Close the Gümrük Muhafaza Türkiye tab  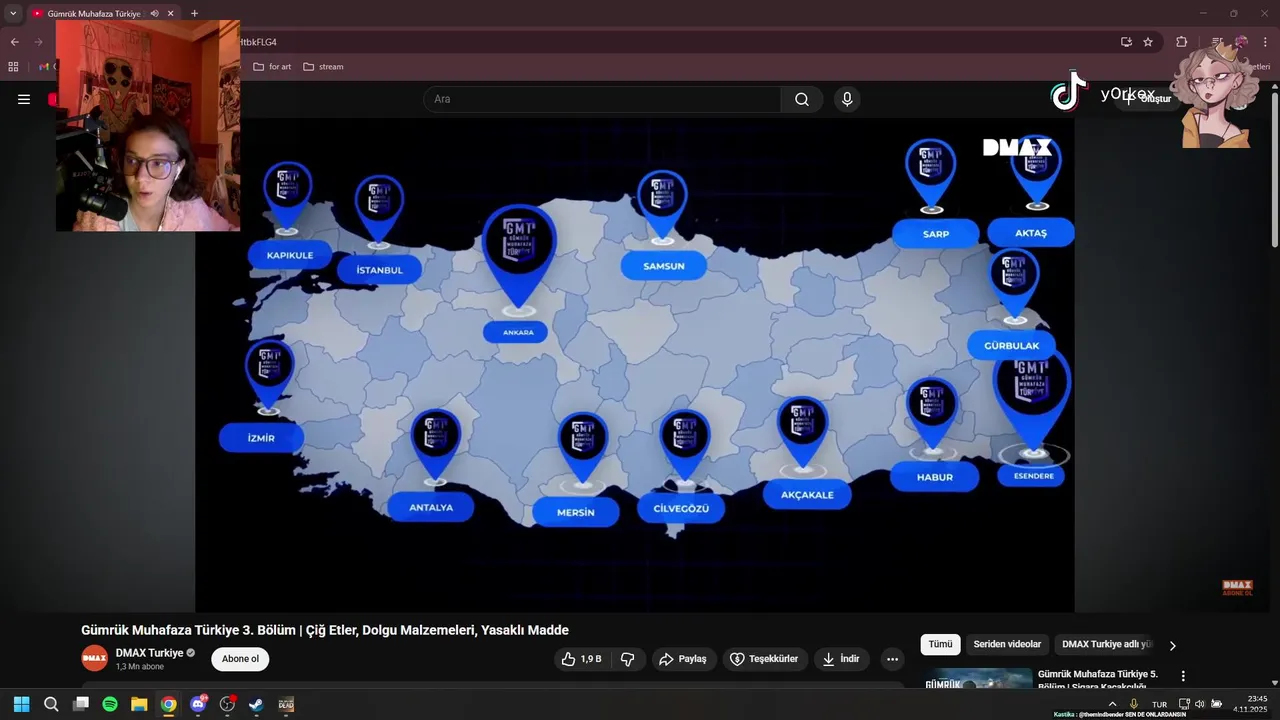pos(170,14)
